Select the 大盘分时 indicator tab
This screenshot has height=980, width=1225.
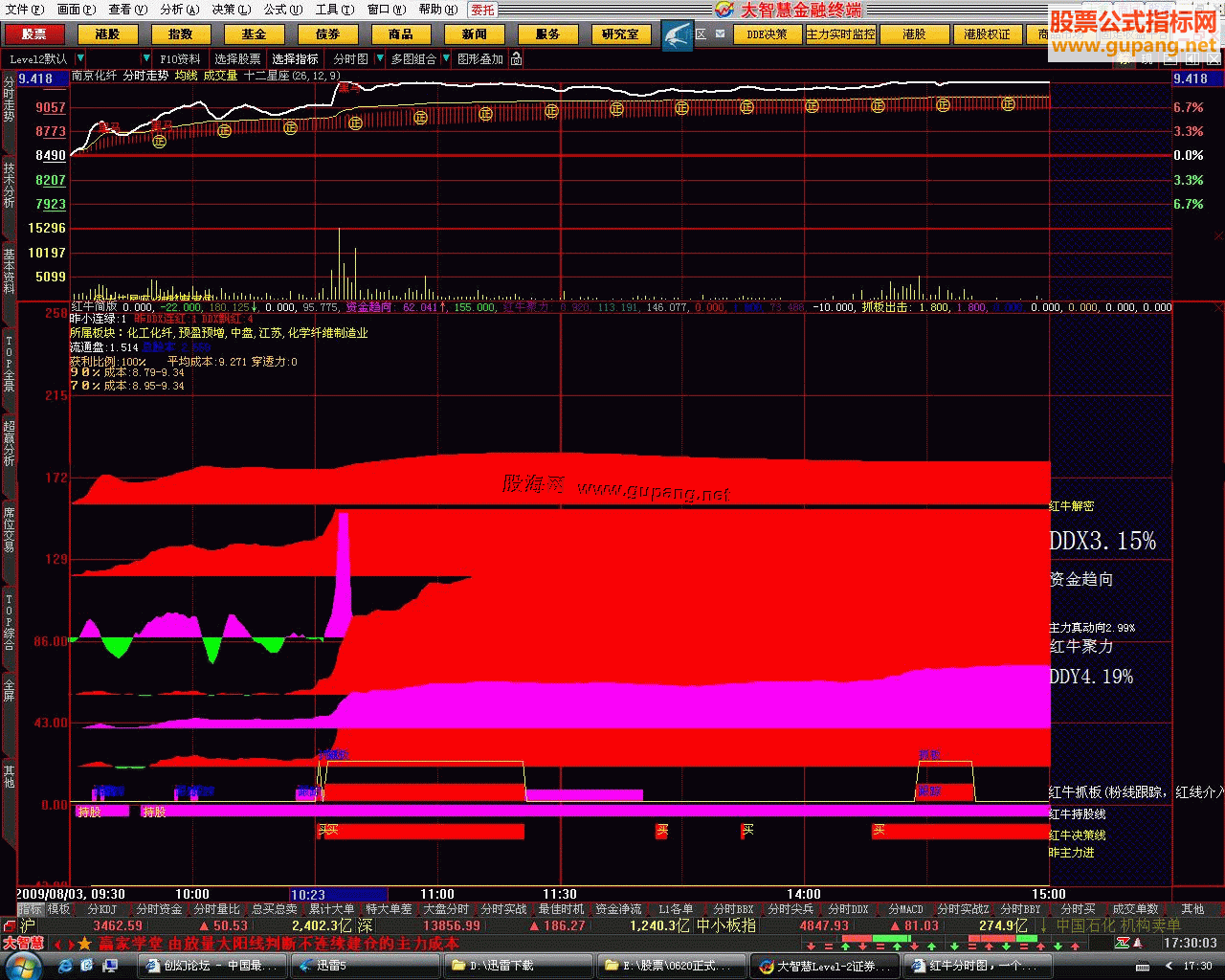446,909
